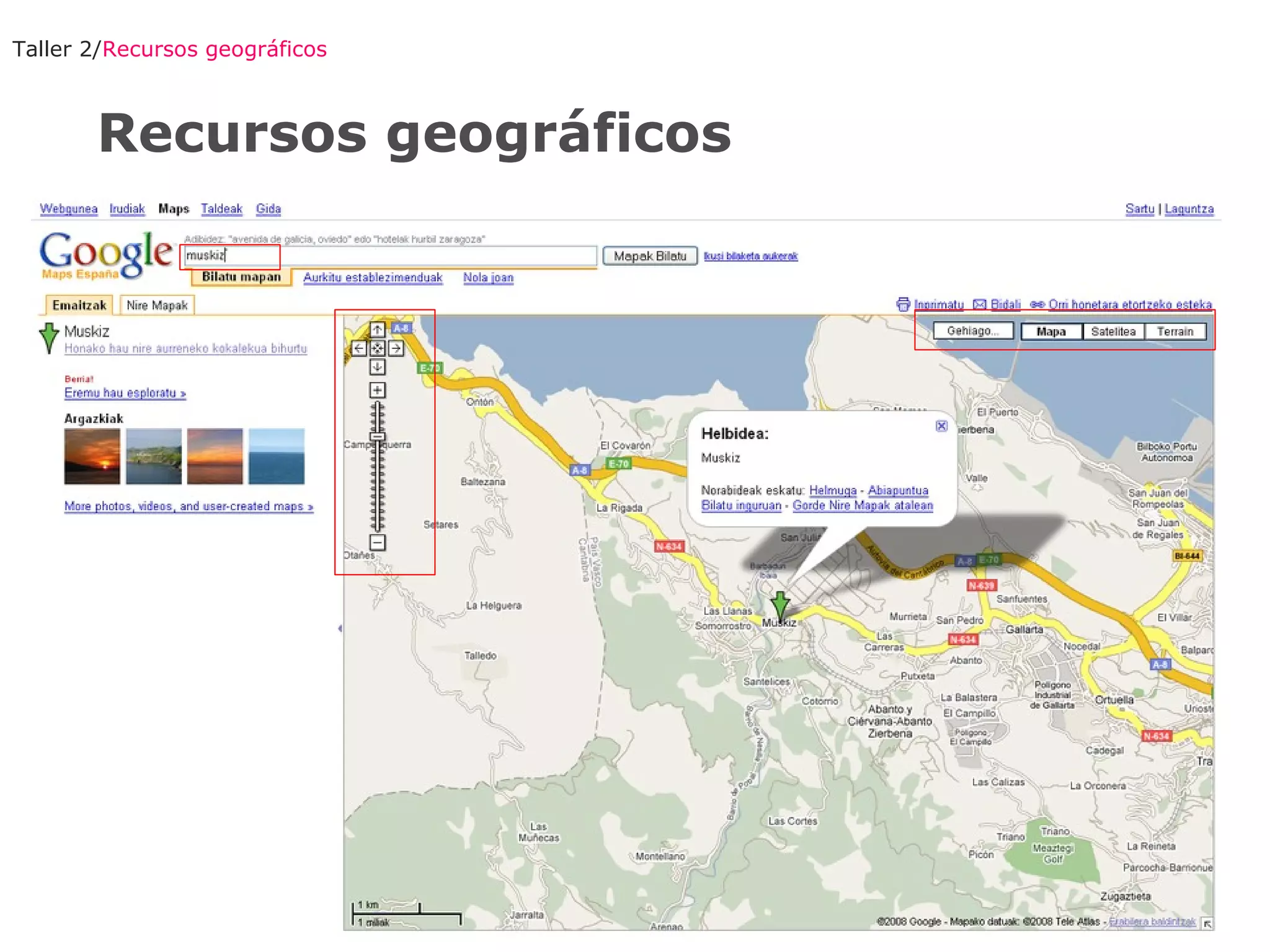Zoom out with the minus button
Screen dimensions: 1270x952
377,542
